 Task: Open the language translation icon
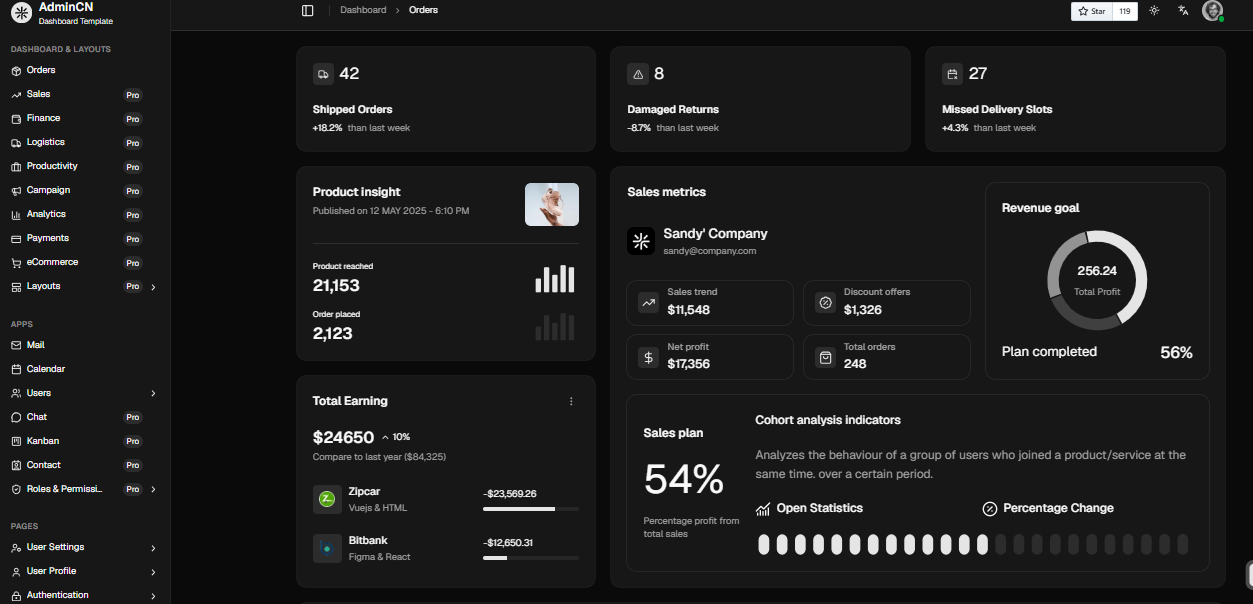point(1183,11)
